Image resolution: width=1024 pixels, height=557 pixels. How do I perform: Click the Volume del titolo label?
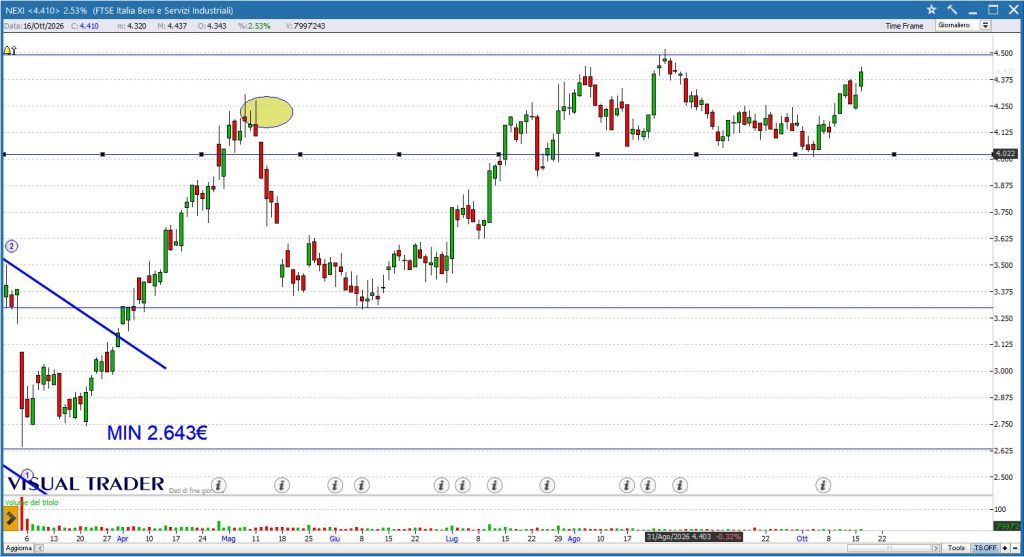point(31,502)
